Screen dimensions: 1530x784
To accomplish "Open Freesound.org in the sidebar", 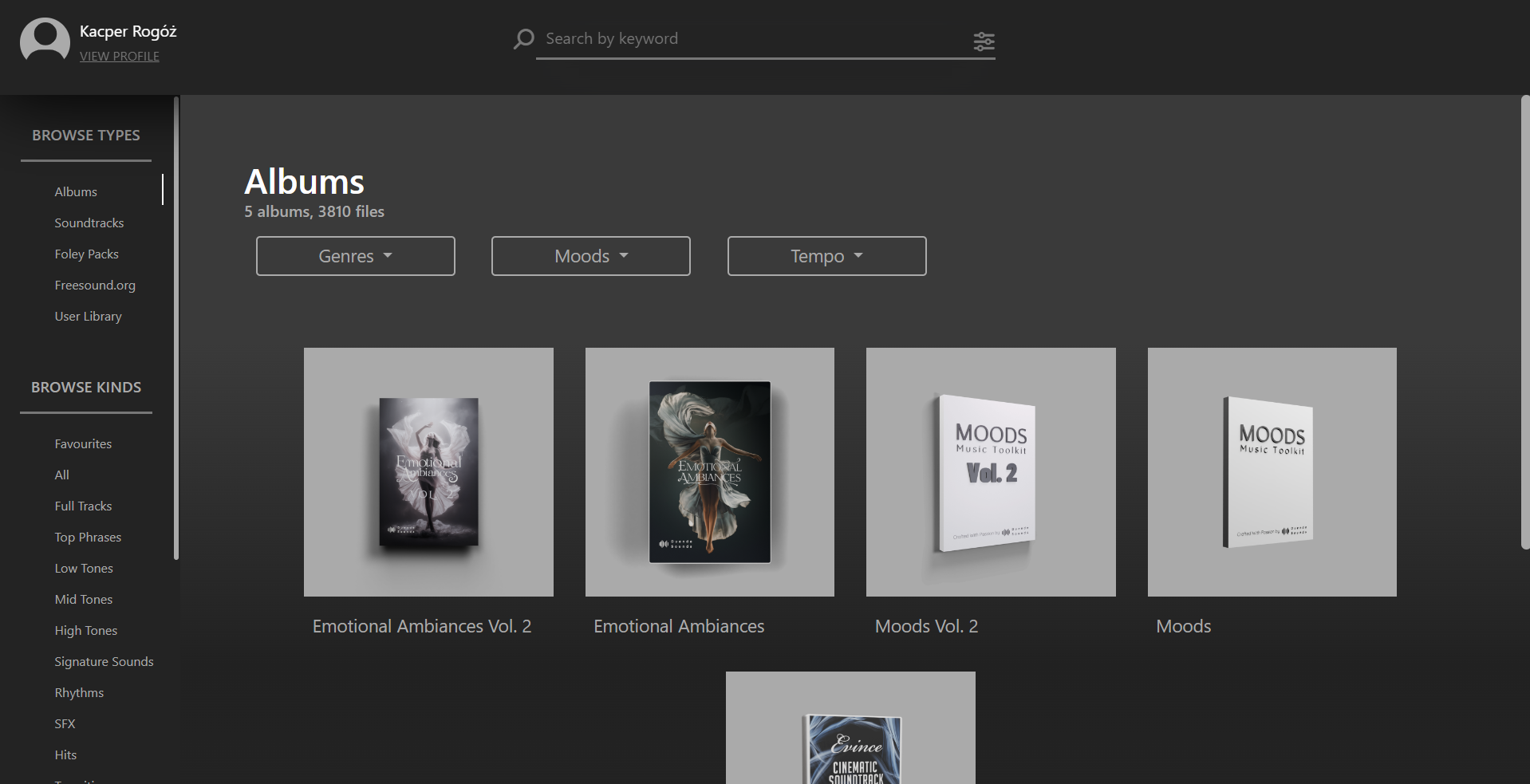I will click(95, 286).
